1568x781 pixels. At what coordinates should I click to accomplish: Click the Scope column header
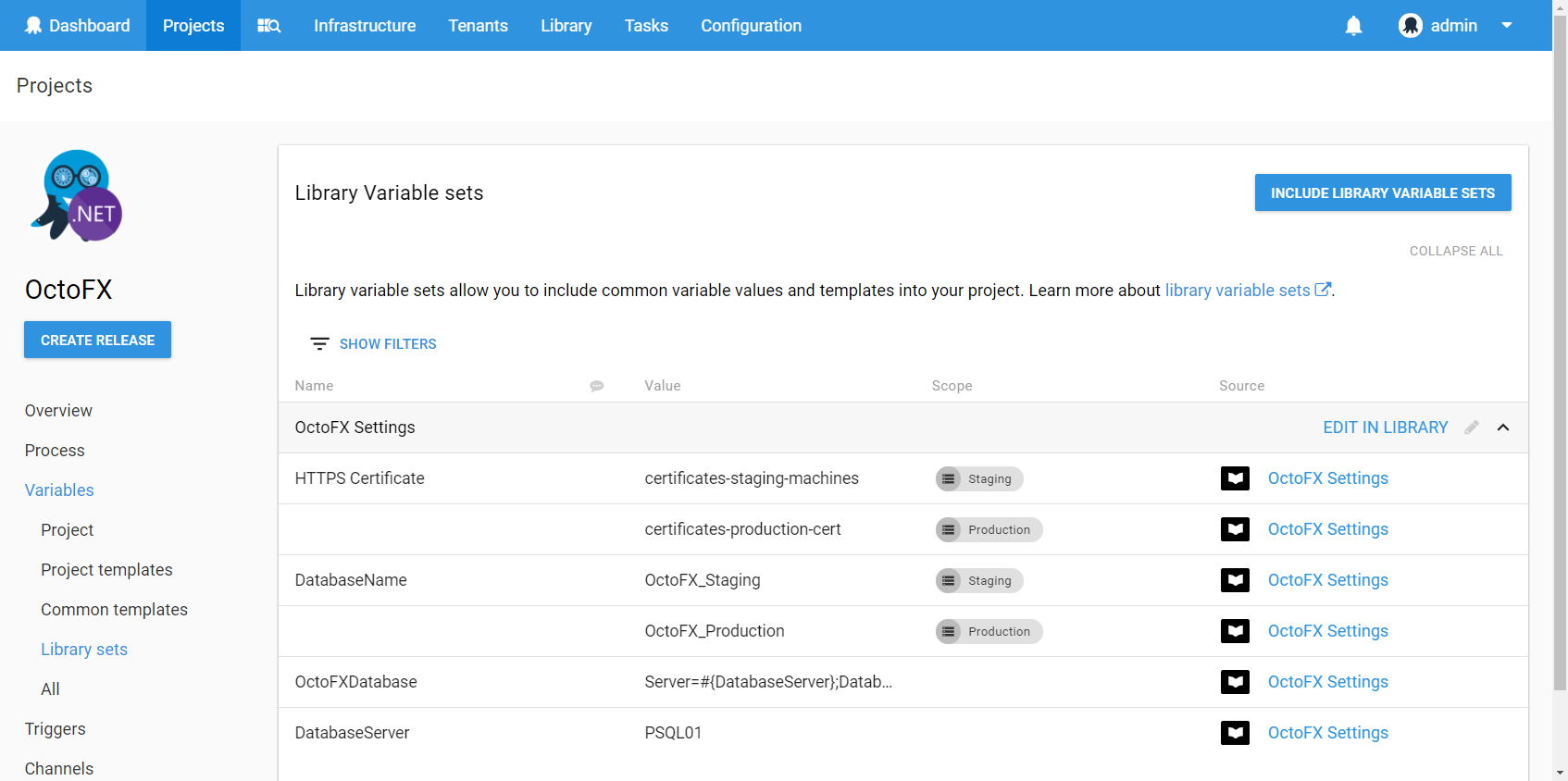952,386
